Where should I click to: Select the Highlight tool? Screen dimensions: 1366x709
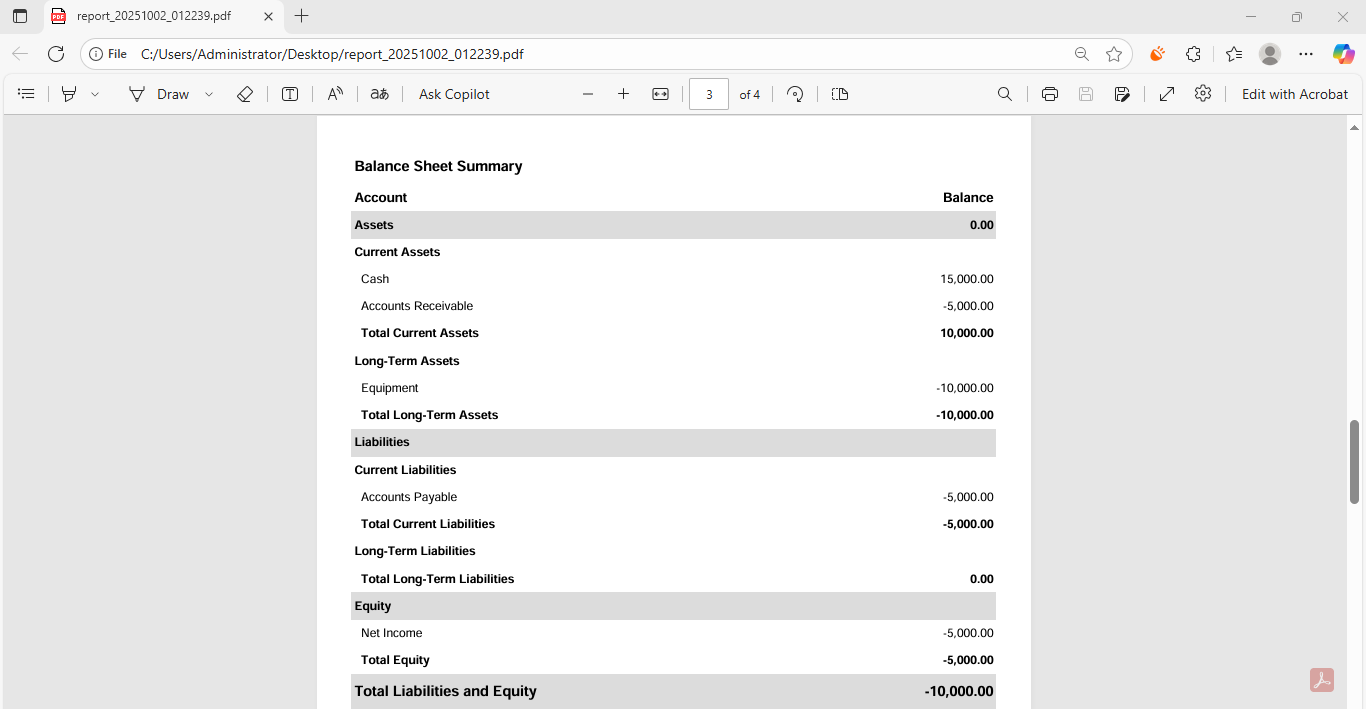(x=69, y=94)
